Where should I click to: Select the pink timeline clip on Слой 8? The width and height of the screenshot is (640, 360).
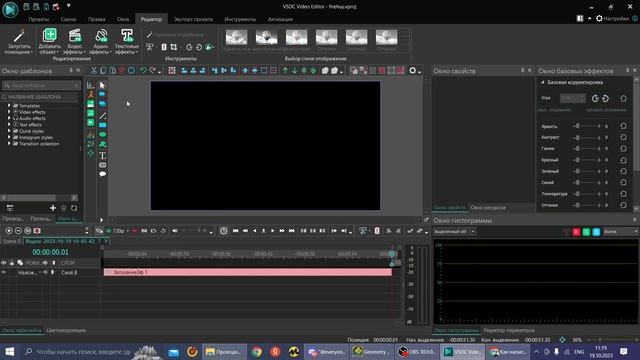tap(247, 272)
